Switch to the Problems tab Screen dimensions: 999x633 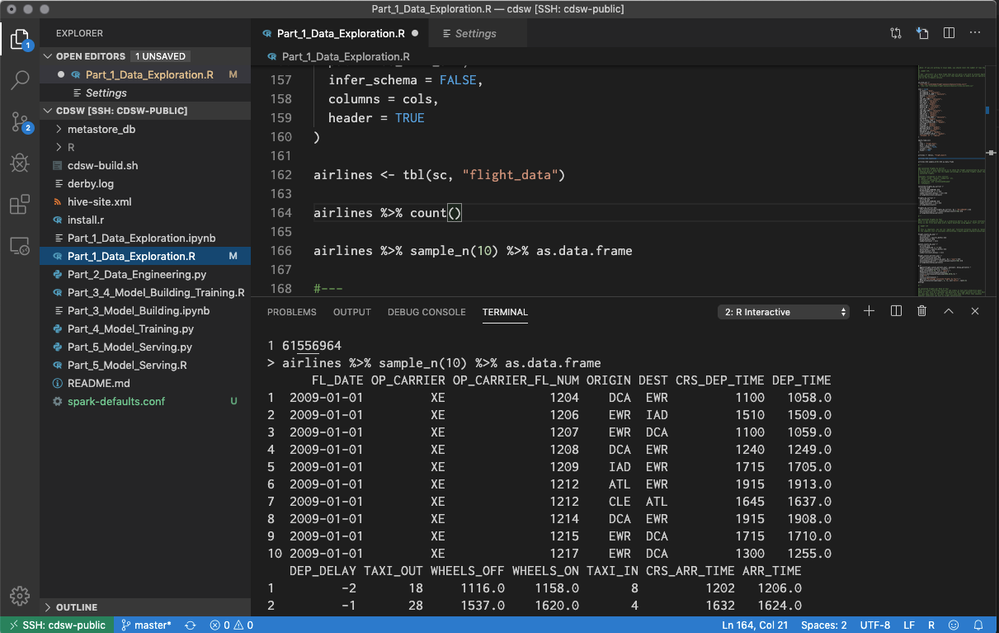point(291,312)
